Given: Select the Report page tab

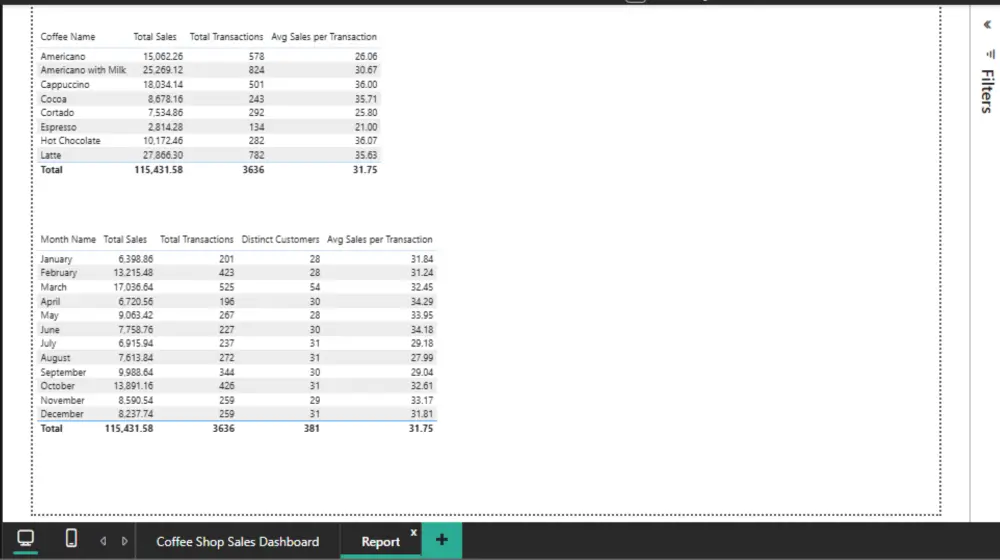Looking at the screenshot, I should (380, 542).
